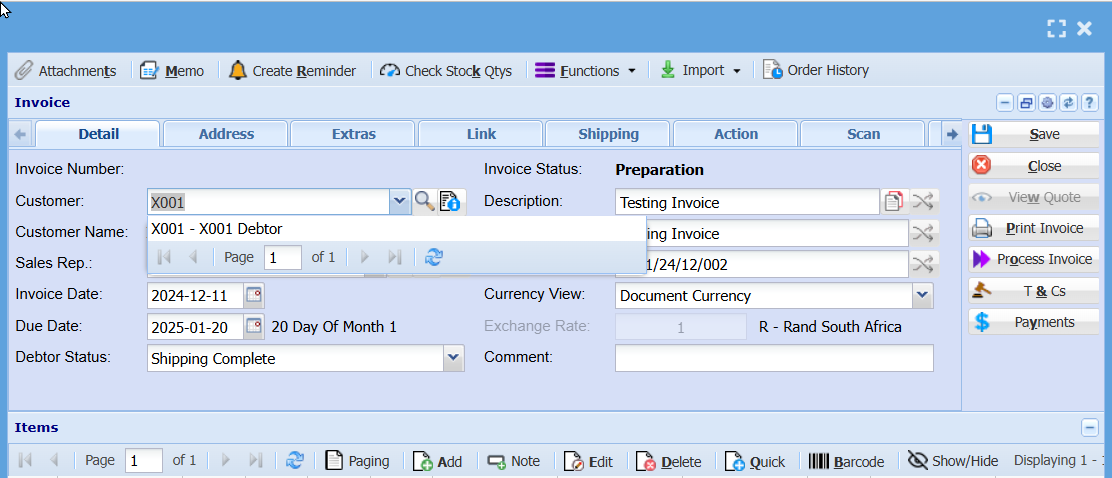Delete the selected item
Image resolution: width=1112 pixels, height=478 pixels.
coord(669,461)
